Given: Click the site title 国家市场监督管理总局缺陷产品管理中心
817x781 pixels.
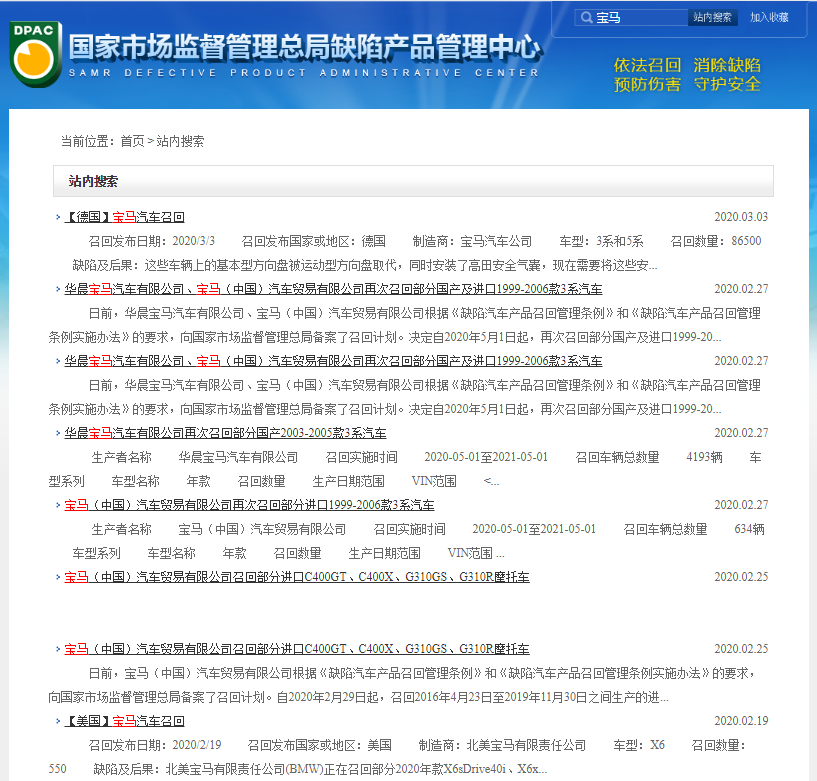Looking at the screenshot, I should tap(305, 47).
